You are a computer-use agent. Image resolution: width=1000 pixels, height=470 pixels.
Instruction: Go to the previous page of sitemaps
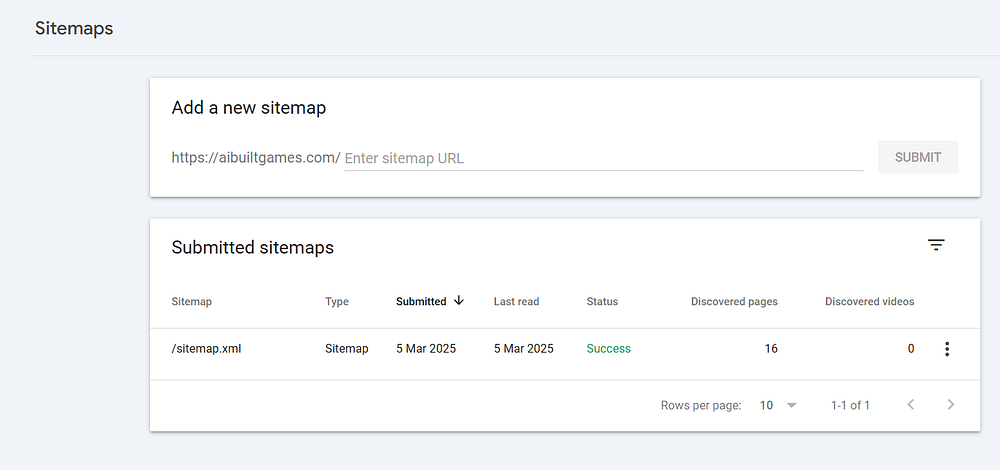(x=910, y=405)
